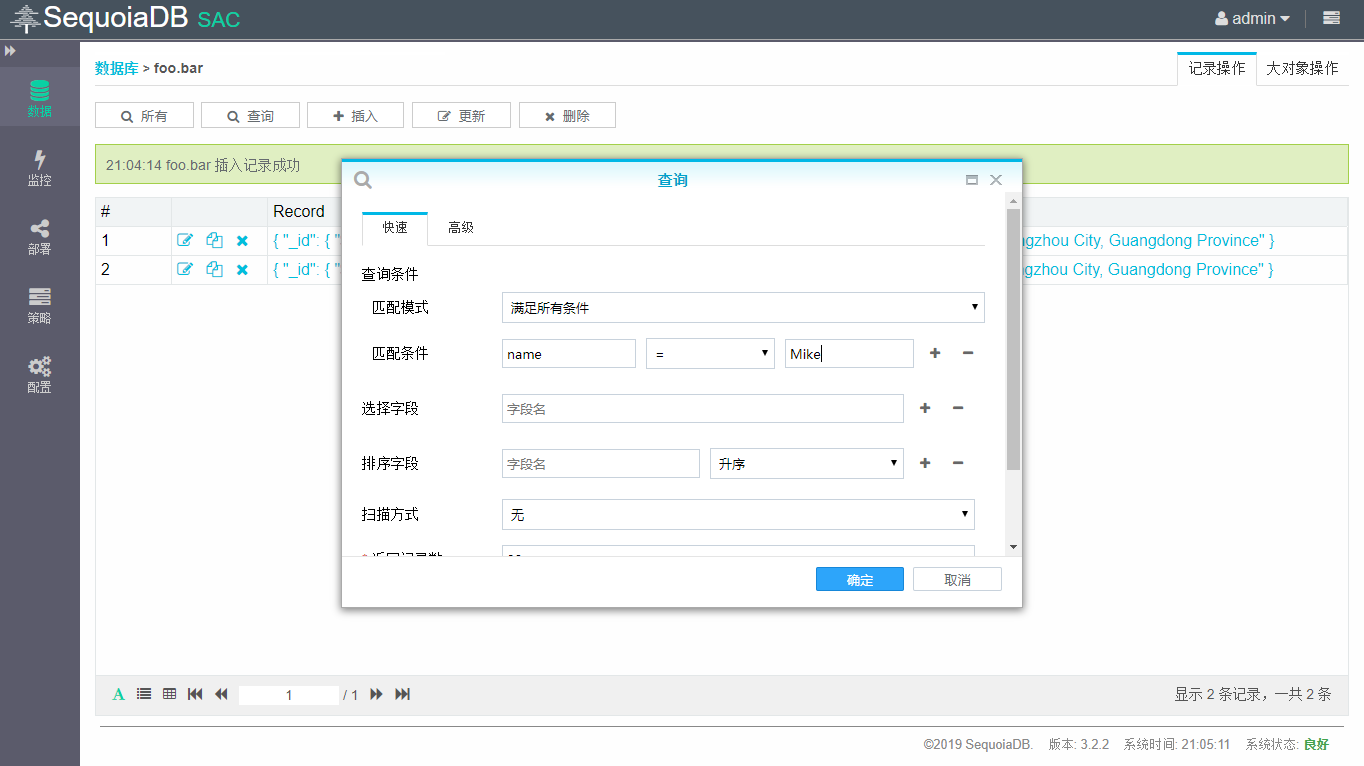Click the edit icon for record 1
1364x766 pixels.
pos(185,241)
